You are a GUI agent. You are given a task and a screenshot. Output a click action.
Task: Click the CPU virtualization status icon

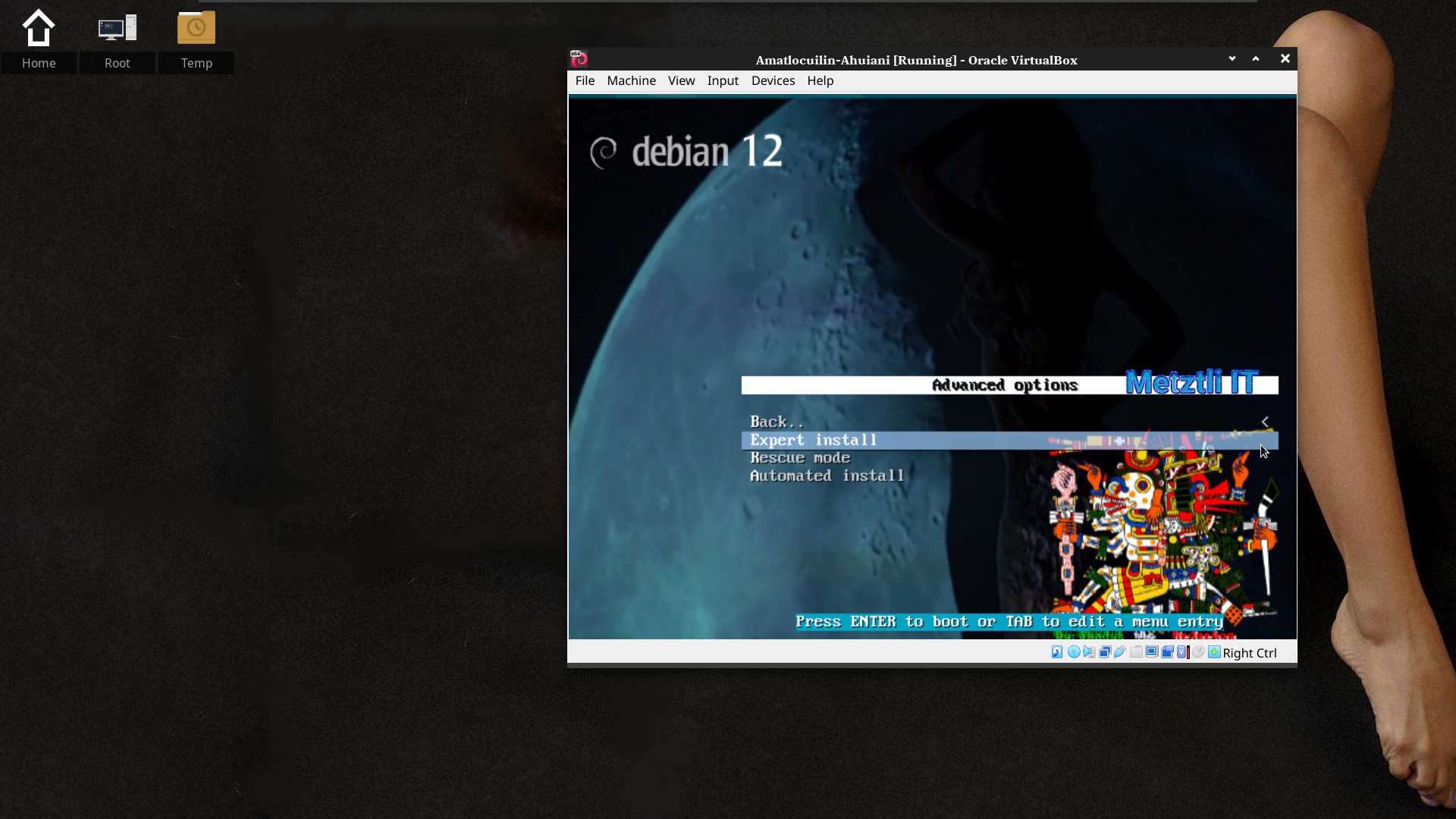[1183, 652]
